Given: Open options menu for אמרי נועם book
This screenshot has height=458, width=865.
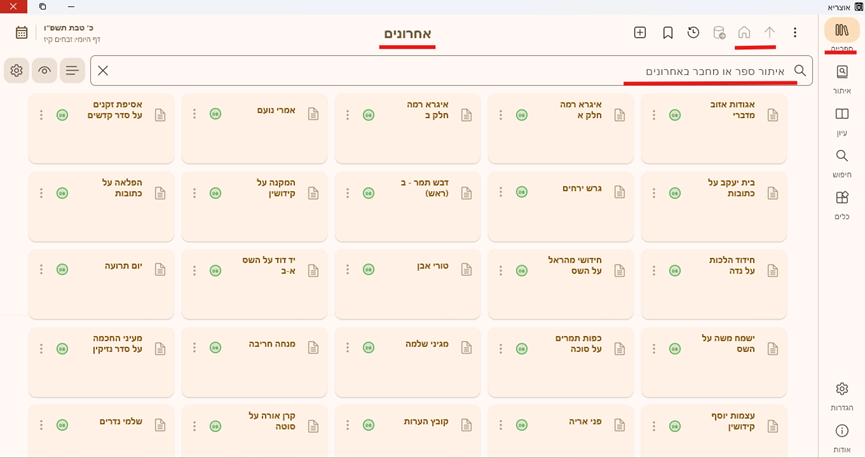Looking at the screenshot, I should [194, 114].
